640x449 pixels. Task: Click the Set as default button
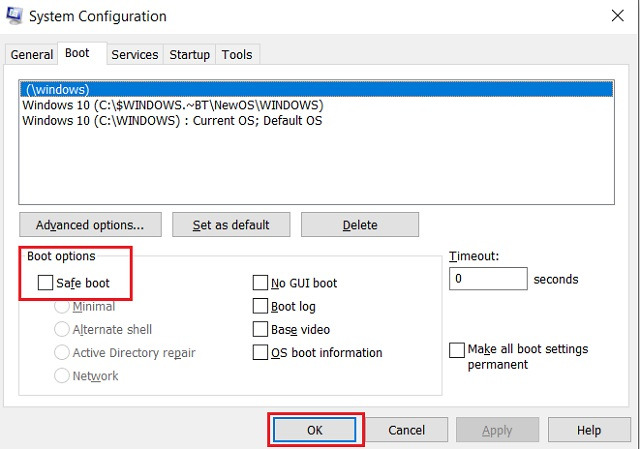pyautogui.click(x=231, y=224)
